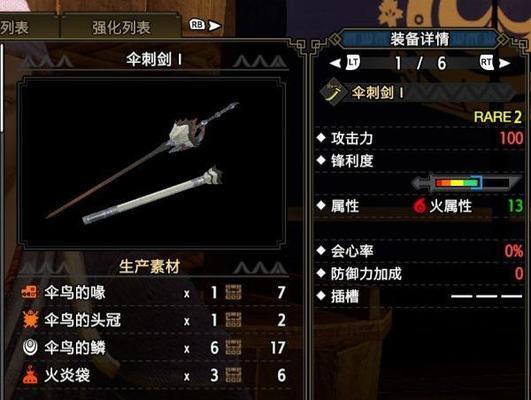Click the RT trigger icon
This screenshot has width=531, height=400.
(486, 63)
